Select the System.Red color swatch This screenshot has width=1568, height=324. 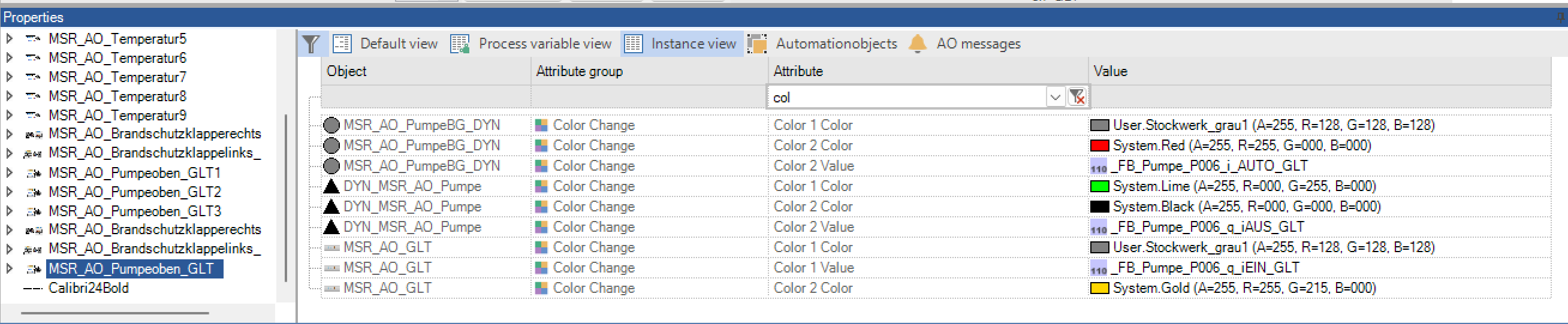point(1099,146)
